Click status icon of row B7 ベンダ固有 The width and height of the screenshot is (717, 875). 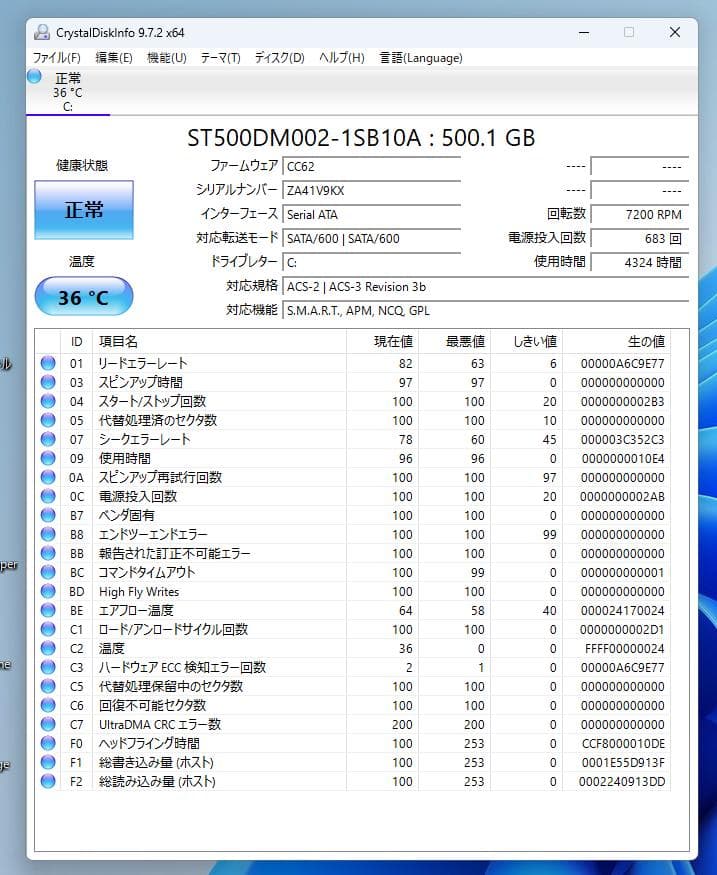click(48, 515)
